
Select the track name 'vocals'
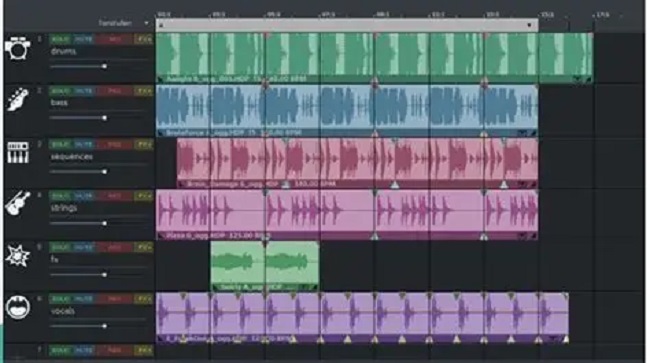pos(63,311)
